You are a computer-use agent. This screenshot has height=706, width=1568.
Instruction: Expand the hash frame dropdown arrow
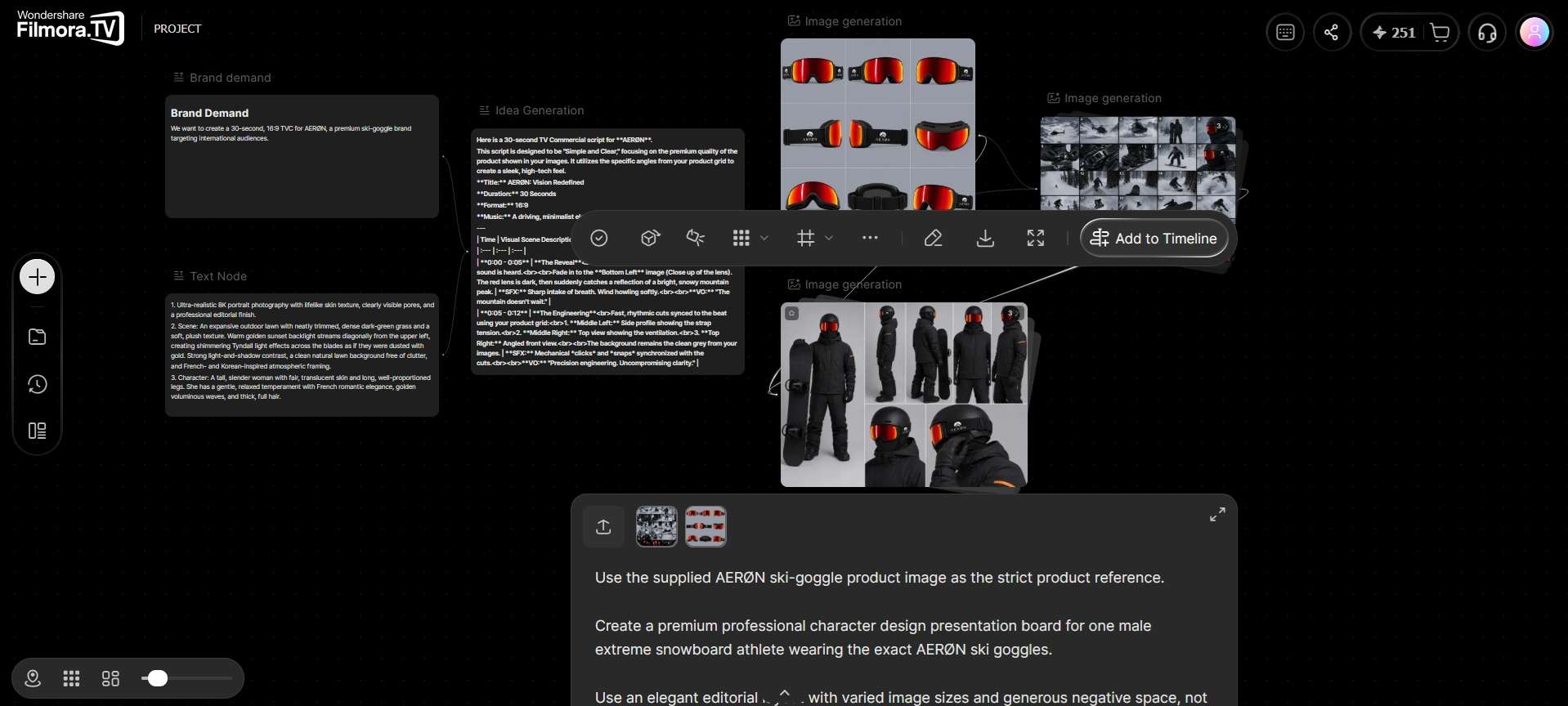829,238
